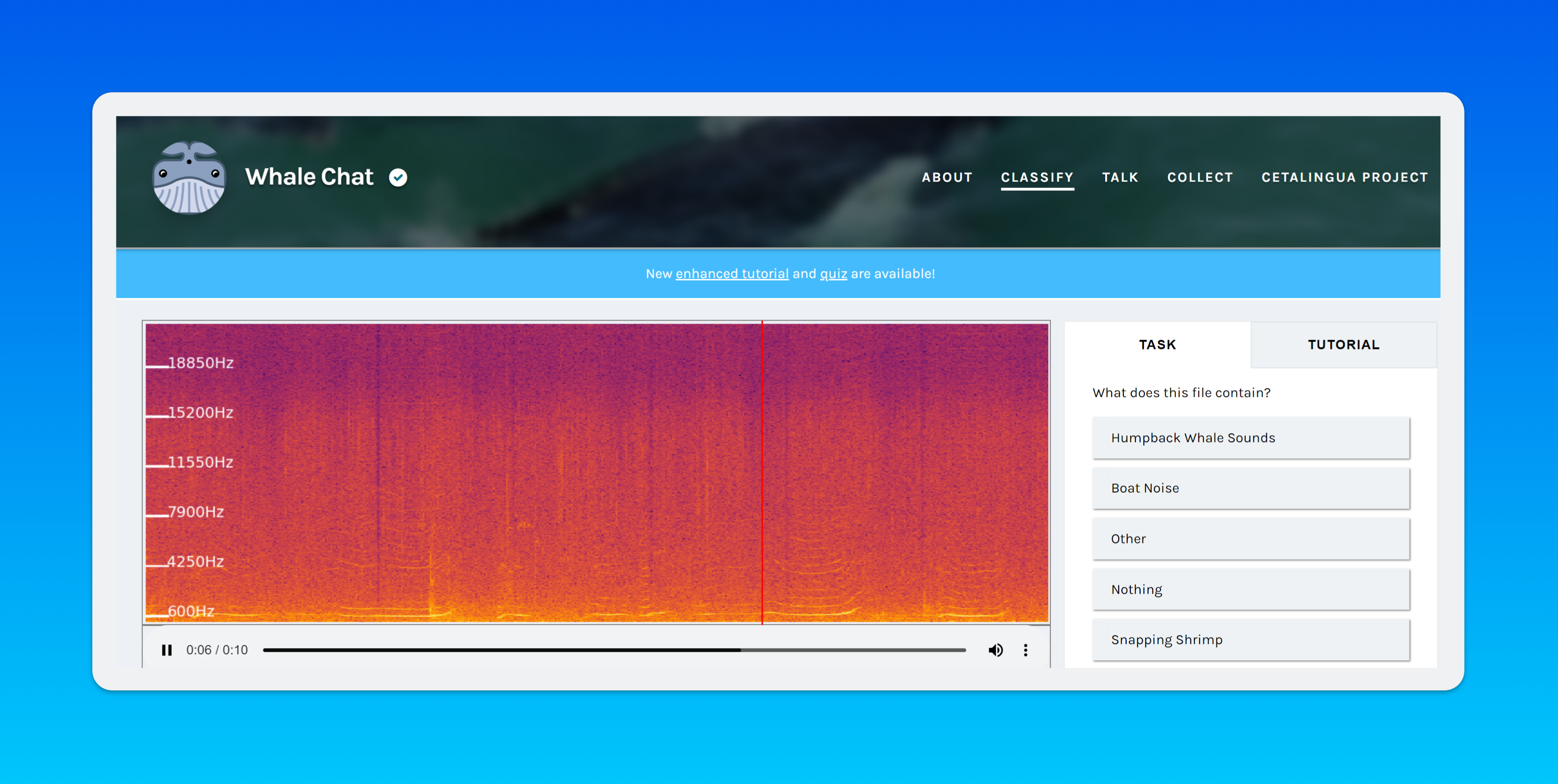Click the Whale Chat project title
Viewport: 1558px width, 784px height.
pos(309,177)
